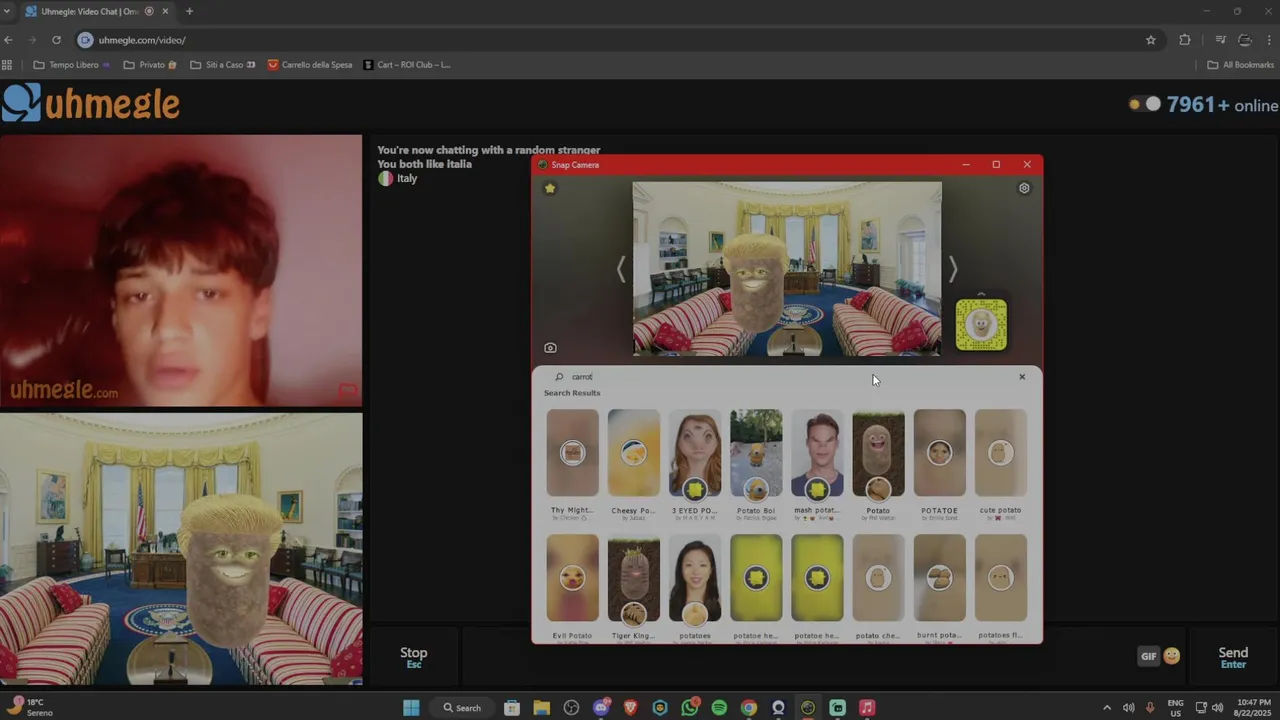Go back in browser
This screenshot has height=720, width=1280.
click(8, 40)
